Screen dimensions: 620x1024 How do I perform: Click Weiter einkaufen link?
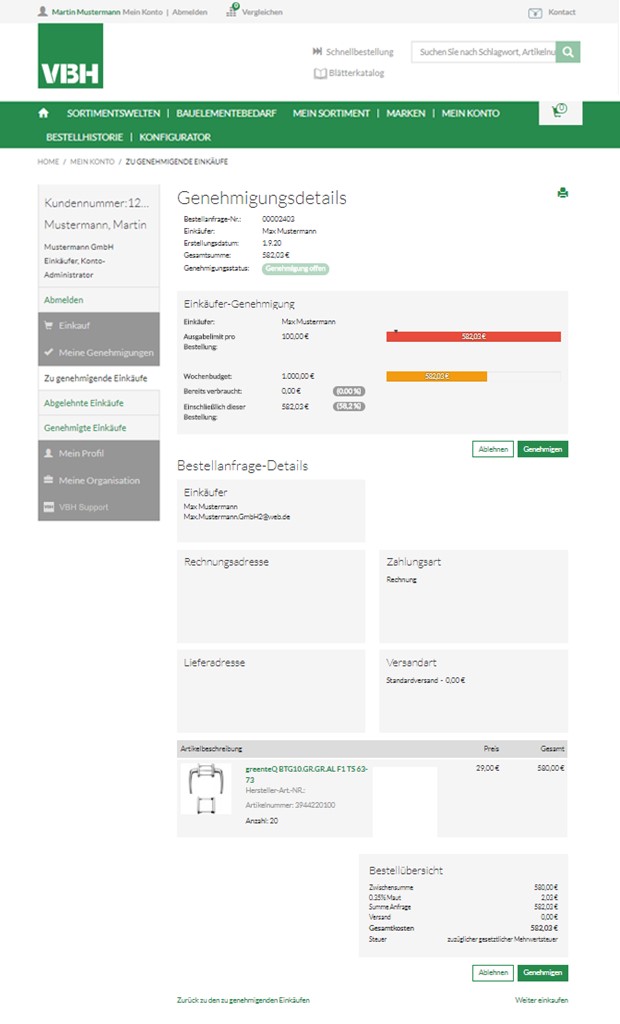pos(541,1000)
